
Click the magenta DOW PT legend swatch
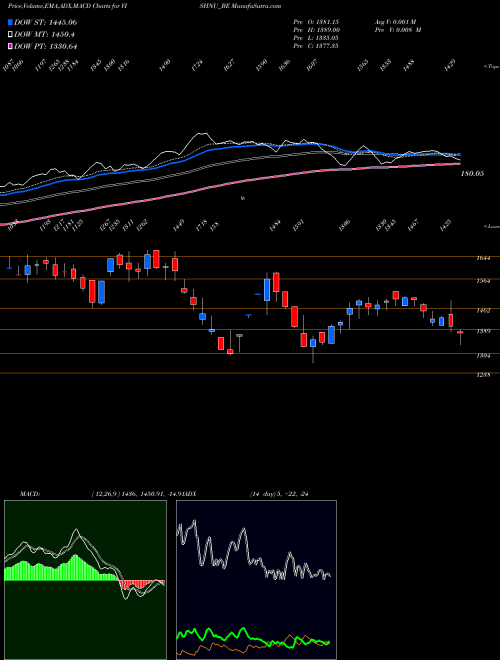tap(11, 46)
